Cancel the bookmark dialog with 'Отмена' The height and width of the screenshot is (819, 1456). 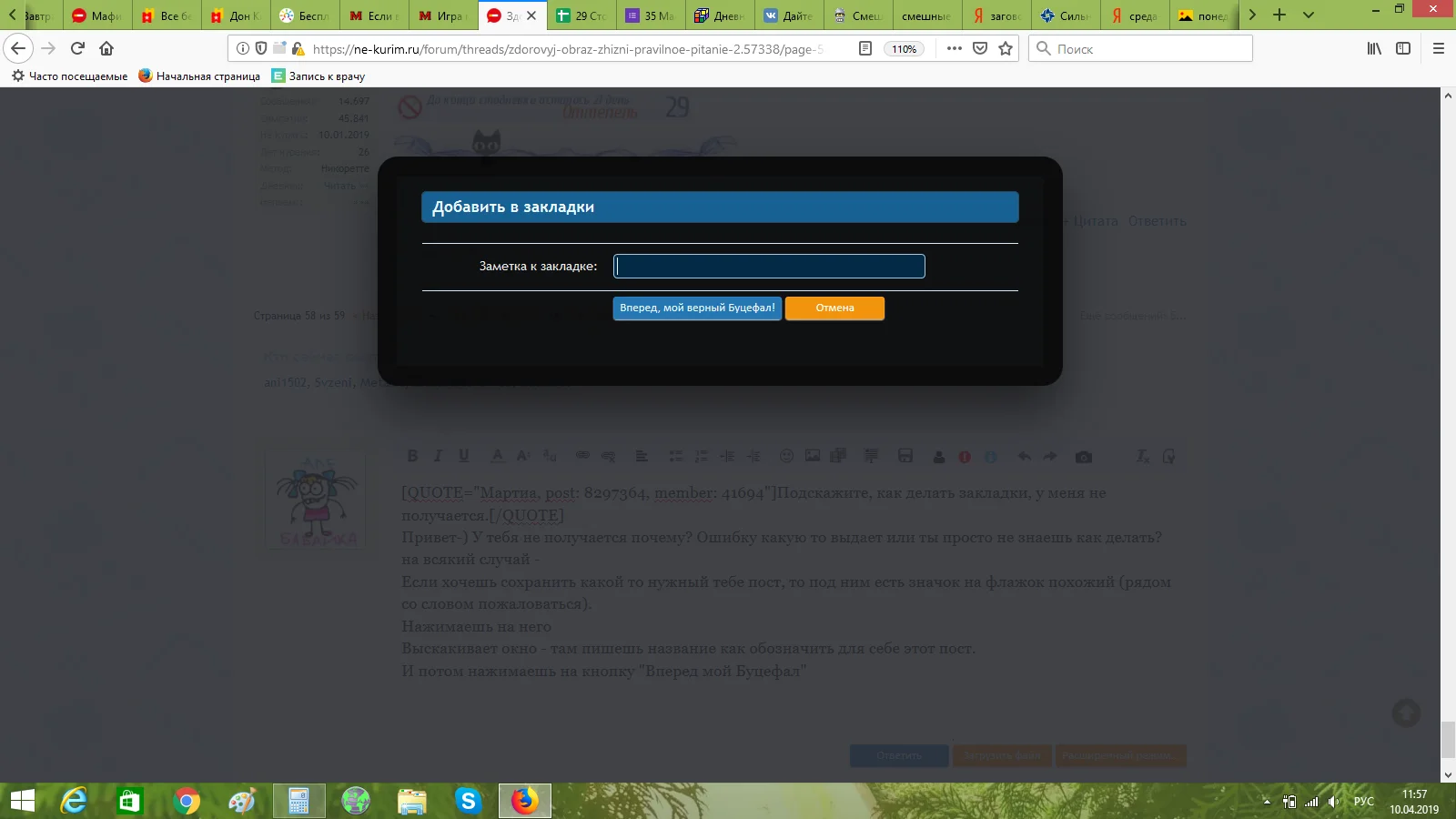(834, 308)
